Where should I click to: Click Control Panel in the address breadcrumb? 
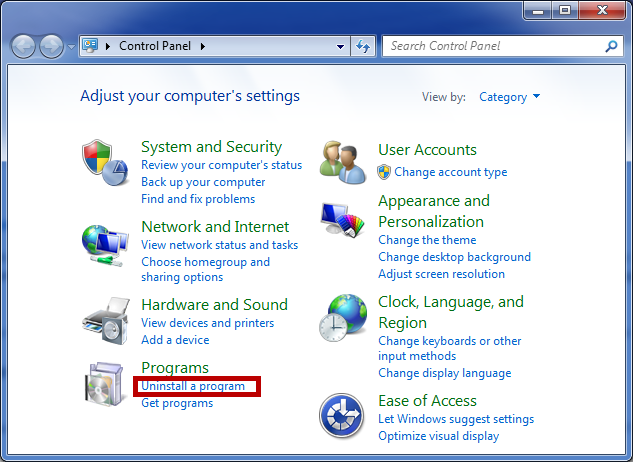pos(155,46)
